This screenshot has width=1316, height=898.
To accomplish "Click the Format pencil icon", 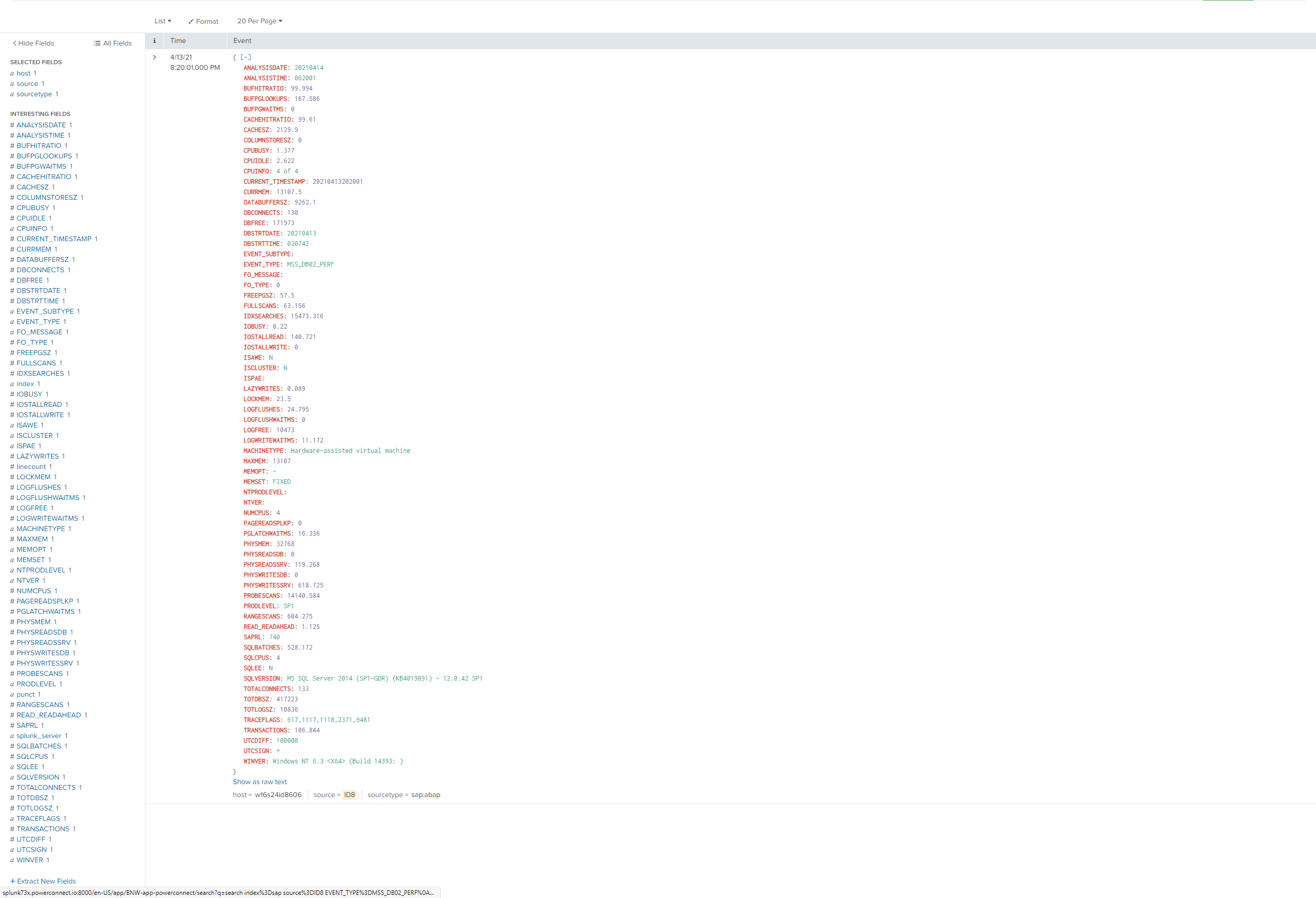I will [x=193, y=22].
